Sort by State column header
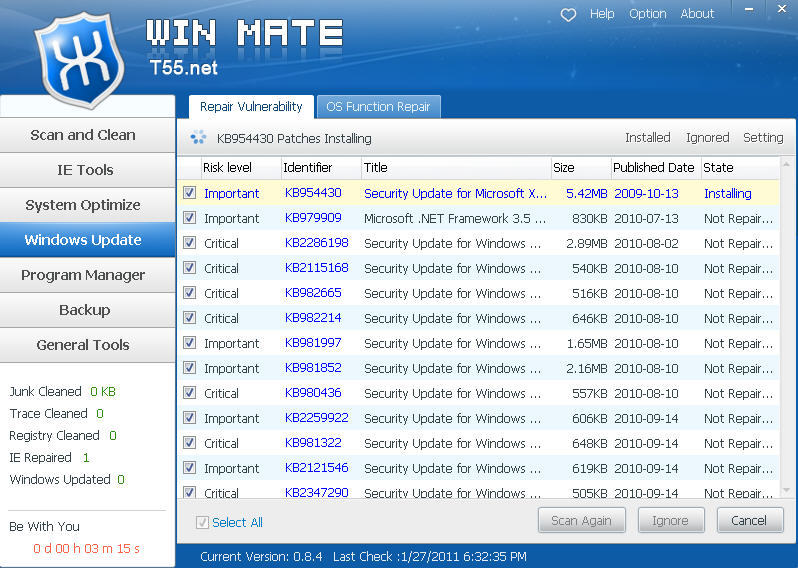Screen dimensions: 798x568 coord(740,167)
